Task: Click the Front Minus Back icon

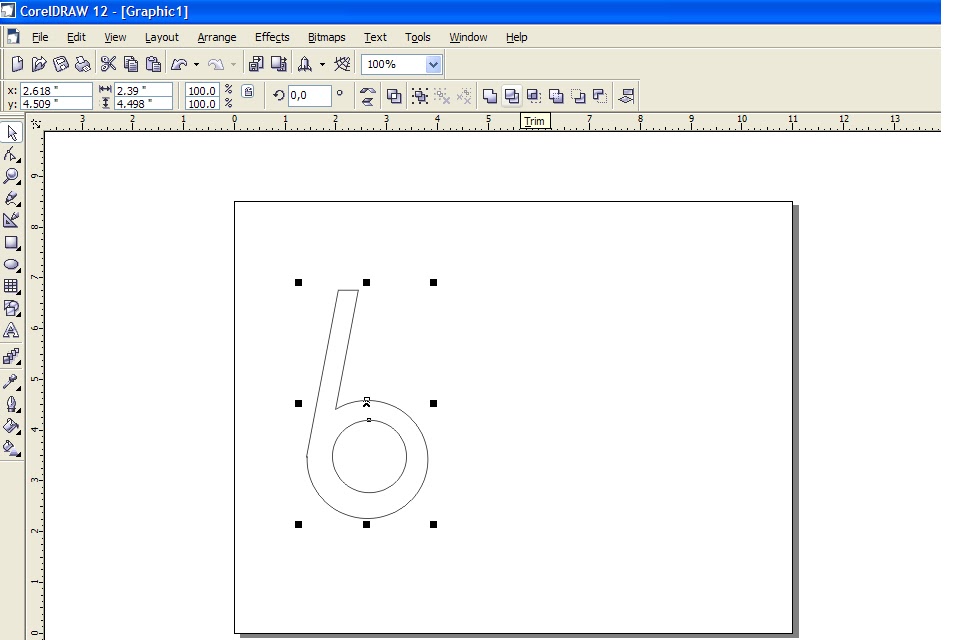Action: coord(578,96)
